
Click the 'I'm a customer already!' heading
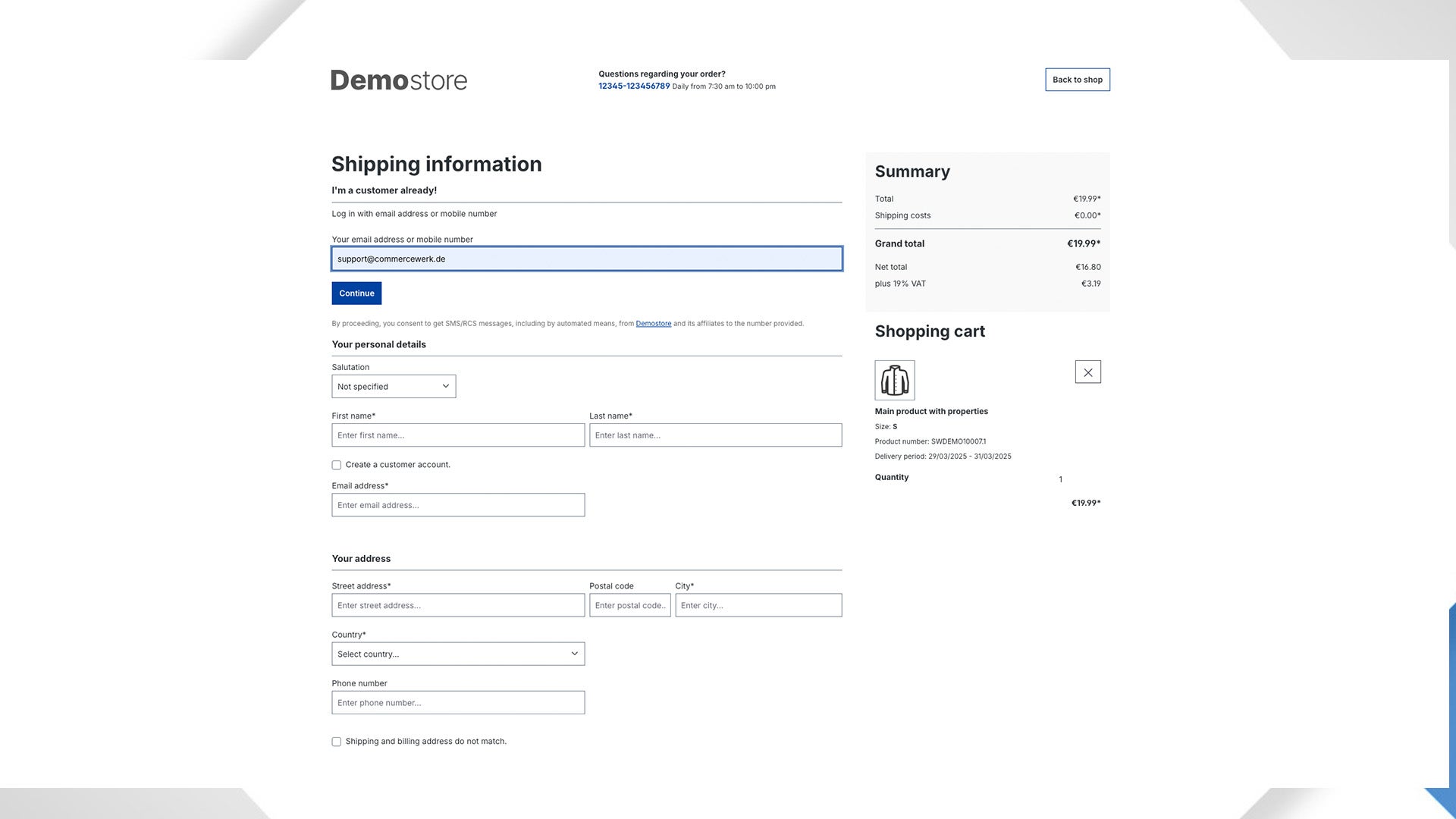[x=384, y=190]
